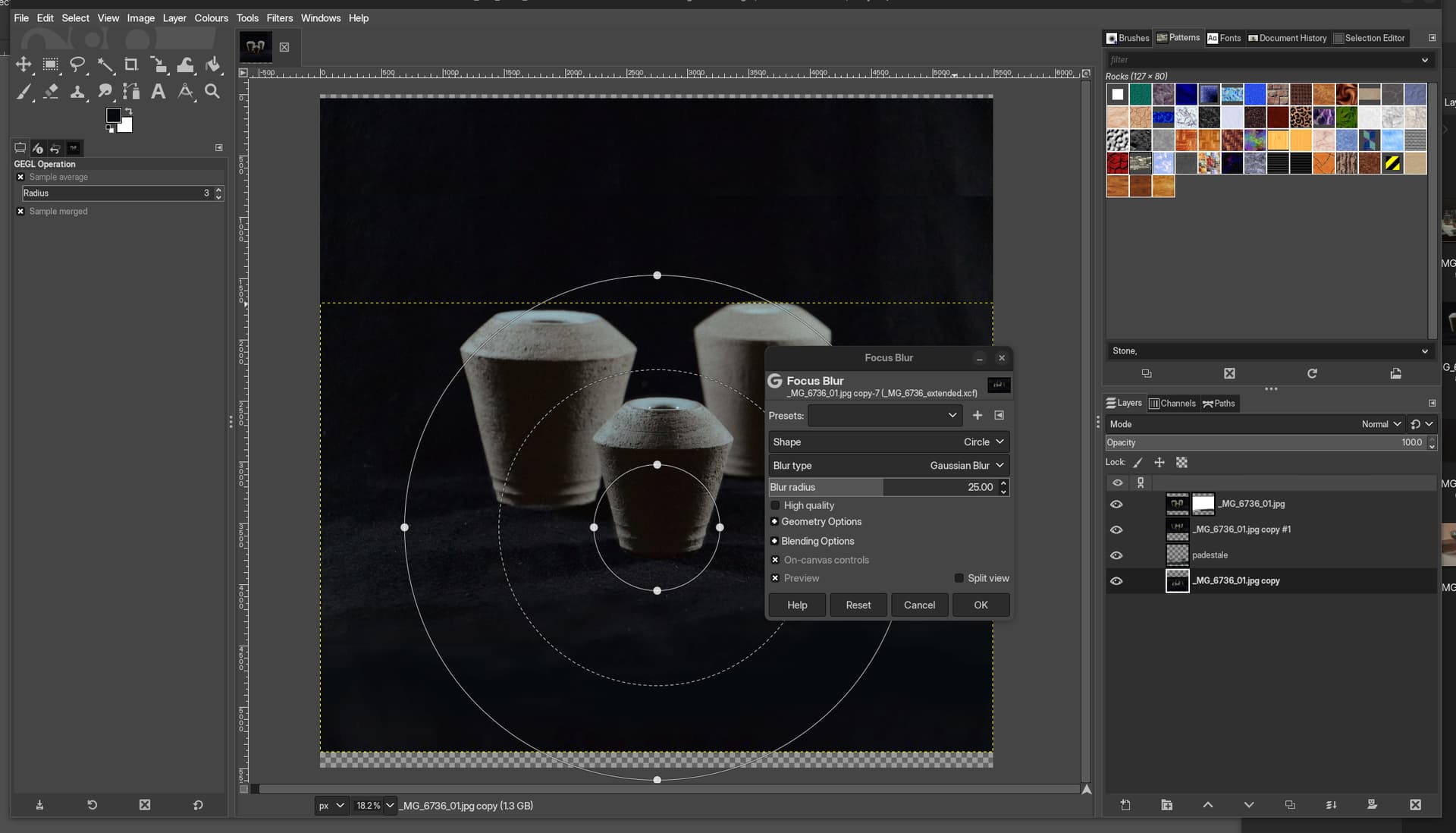1456x833 pixels.
Task: Click OK in Focus Blur dialog
Action: point(981,605)
